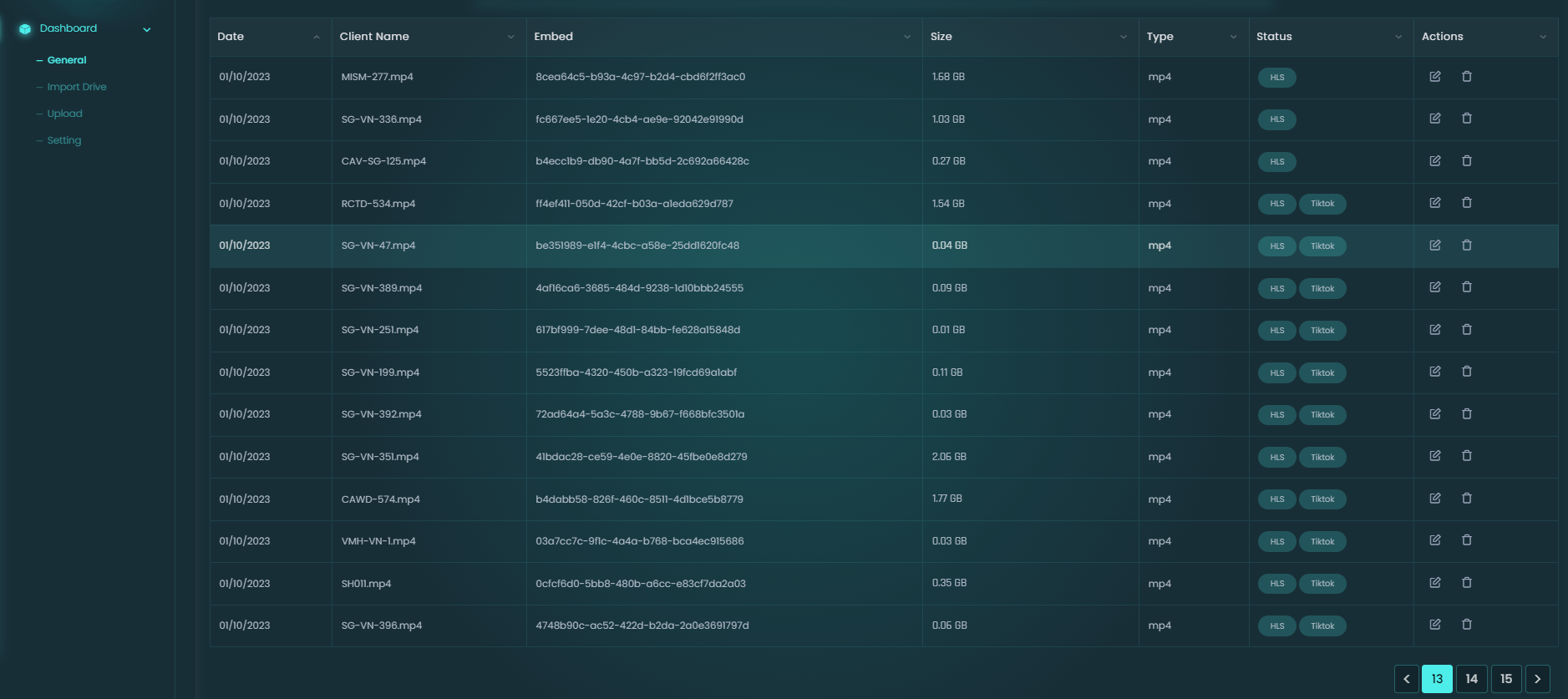Click the Dashboard cube icon in sidebar
1568x699 pixels.
25,29
